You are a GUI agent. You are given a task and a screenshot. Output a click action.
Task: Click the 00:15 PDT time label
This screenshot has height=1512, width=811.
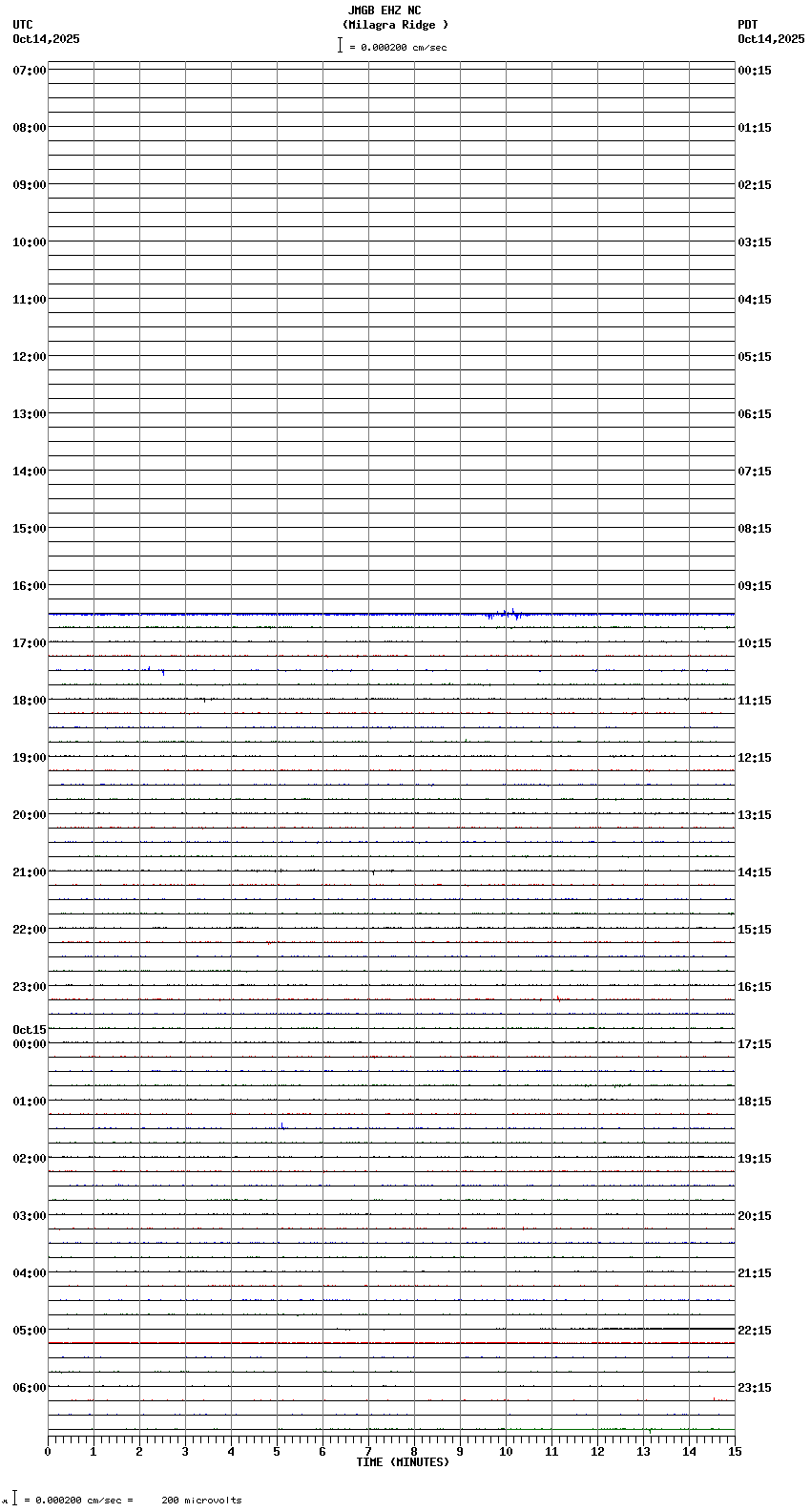click(x=755, y=71)
